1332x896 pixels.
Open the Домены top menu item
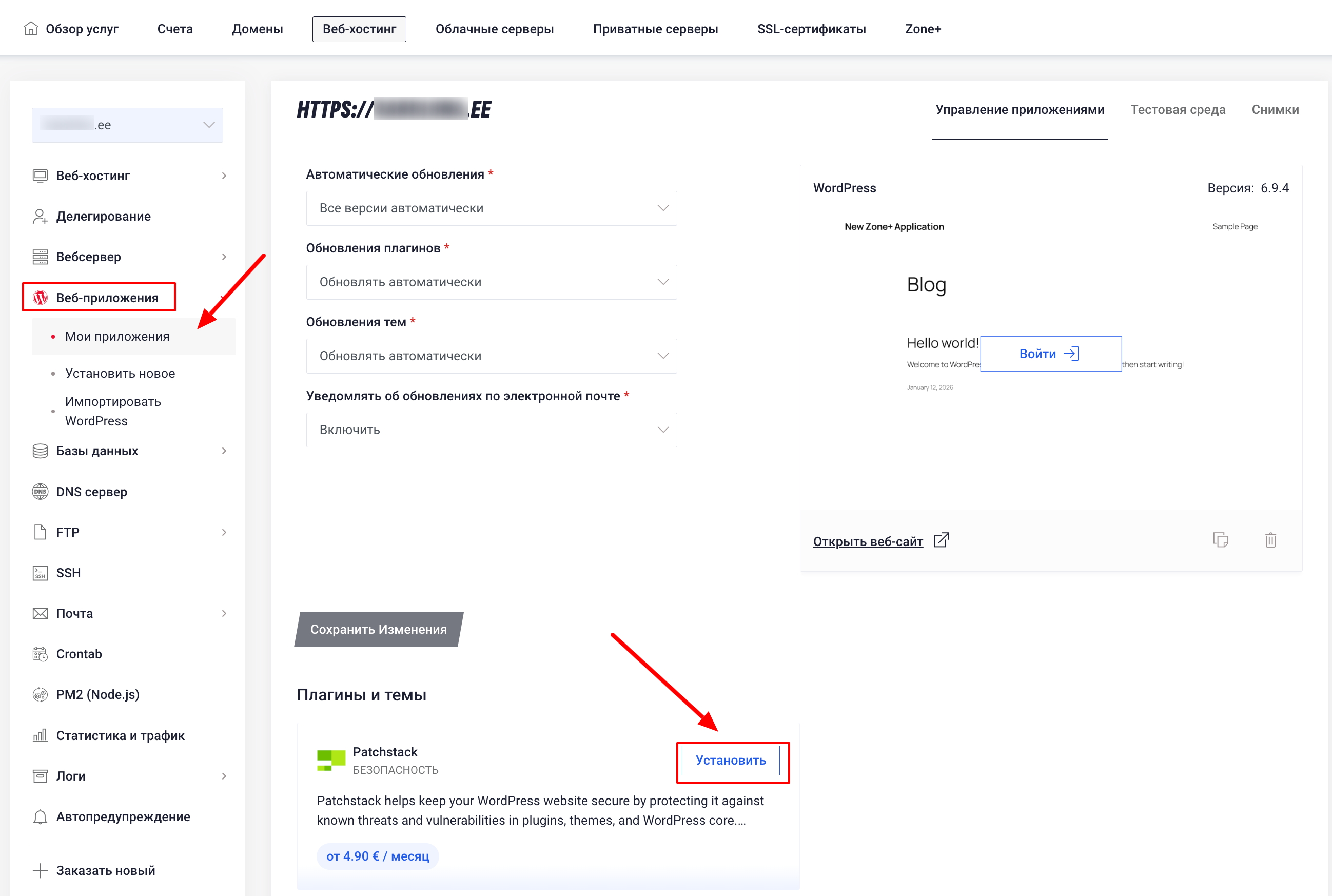257,29
